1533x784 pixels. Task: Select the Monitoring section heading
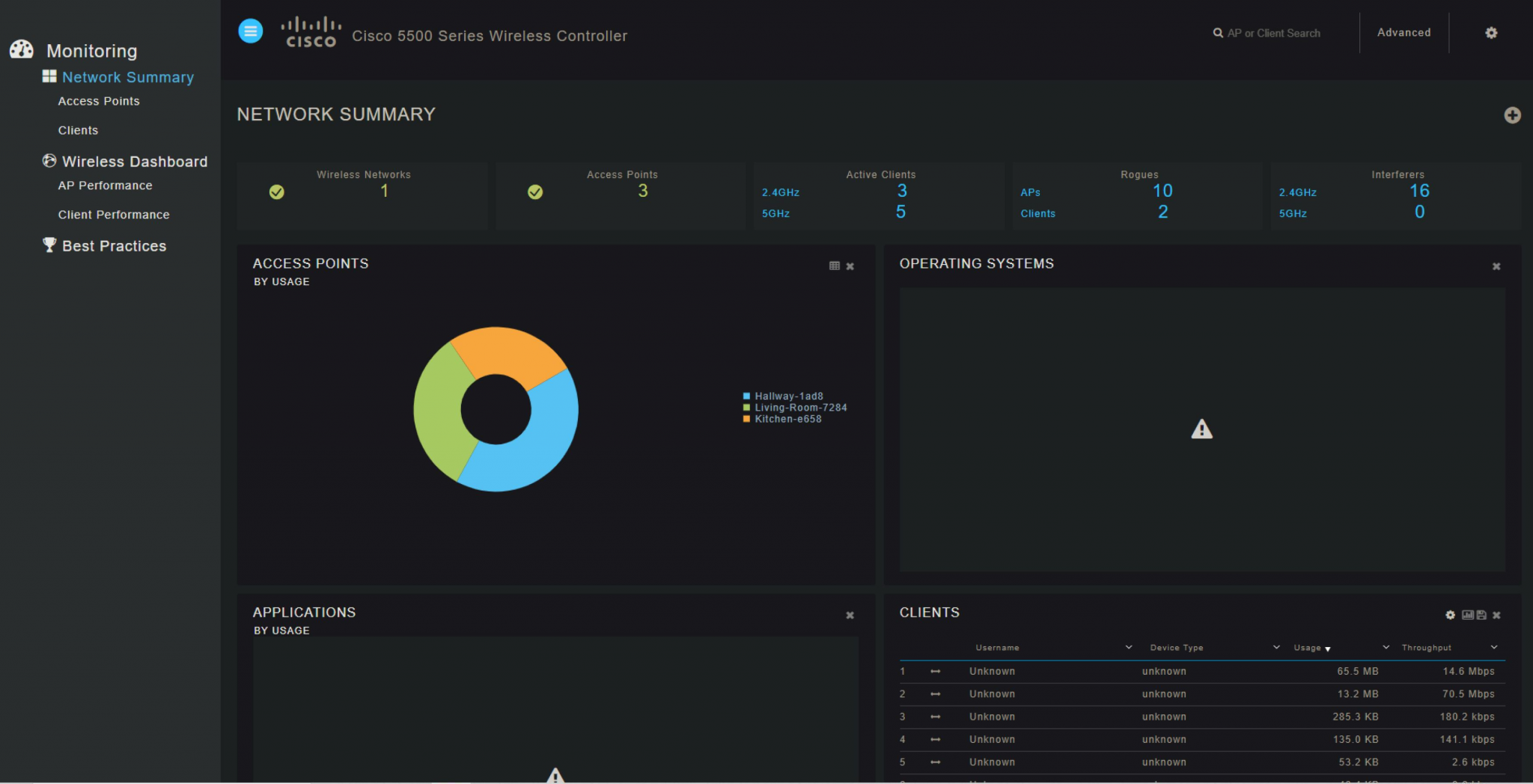tap(92, 51)
